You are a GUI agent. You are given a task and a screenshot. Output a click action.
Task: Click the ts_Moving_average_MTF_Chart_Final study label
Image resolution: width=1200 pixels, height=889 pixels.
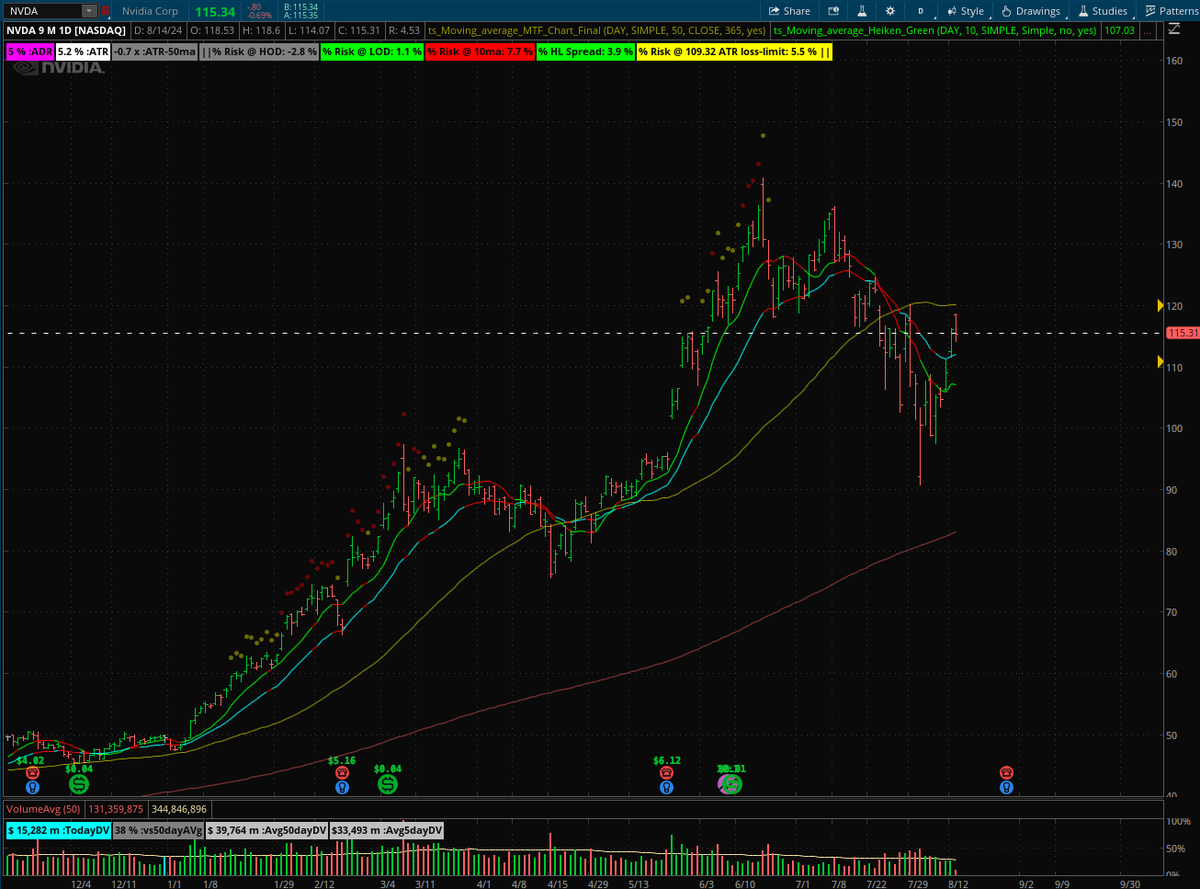598,31
